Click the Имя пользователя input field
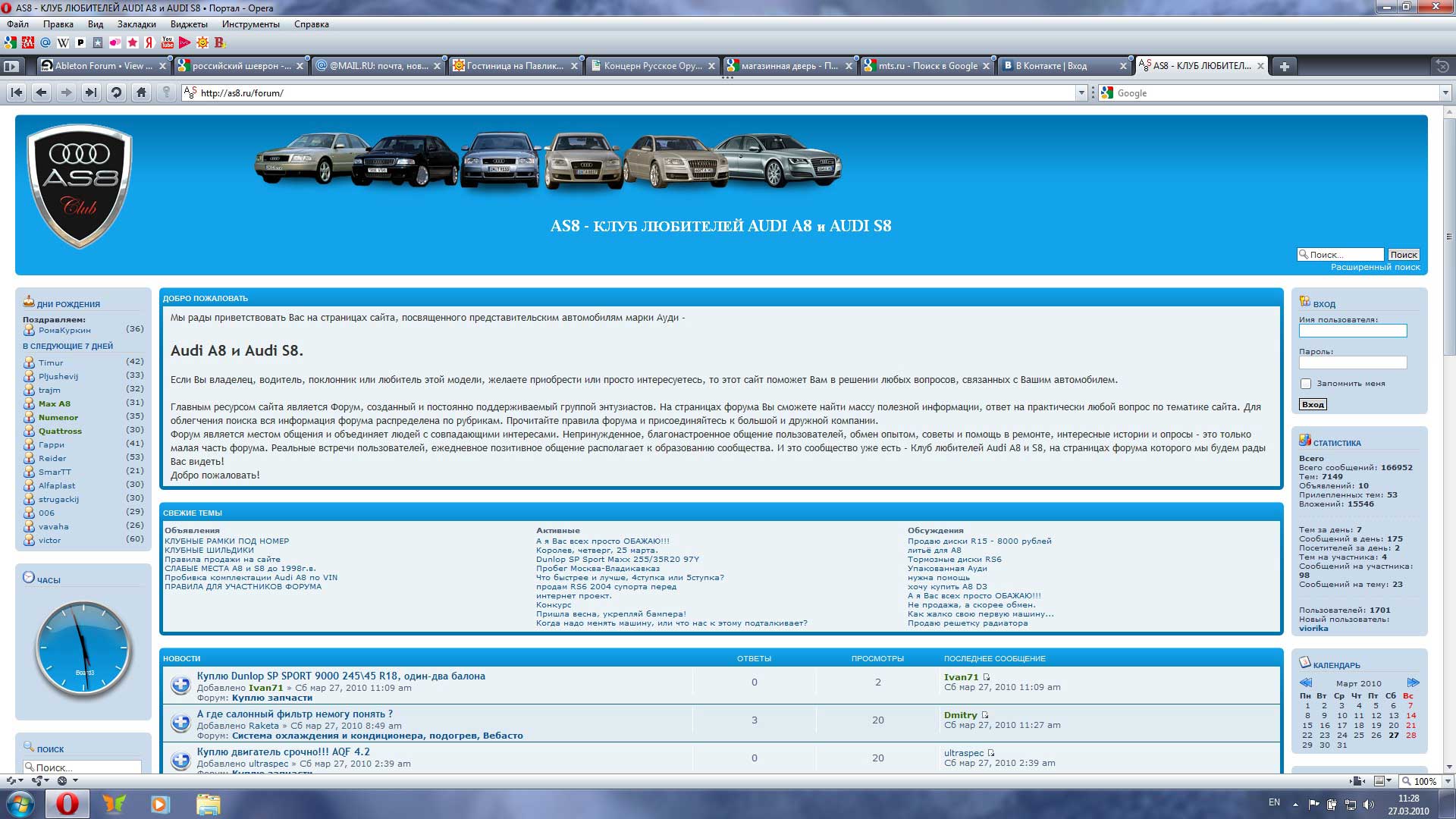 (x=1352, y=331)
